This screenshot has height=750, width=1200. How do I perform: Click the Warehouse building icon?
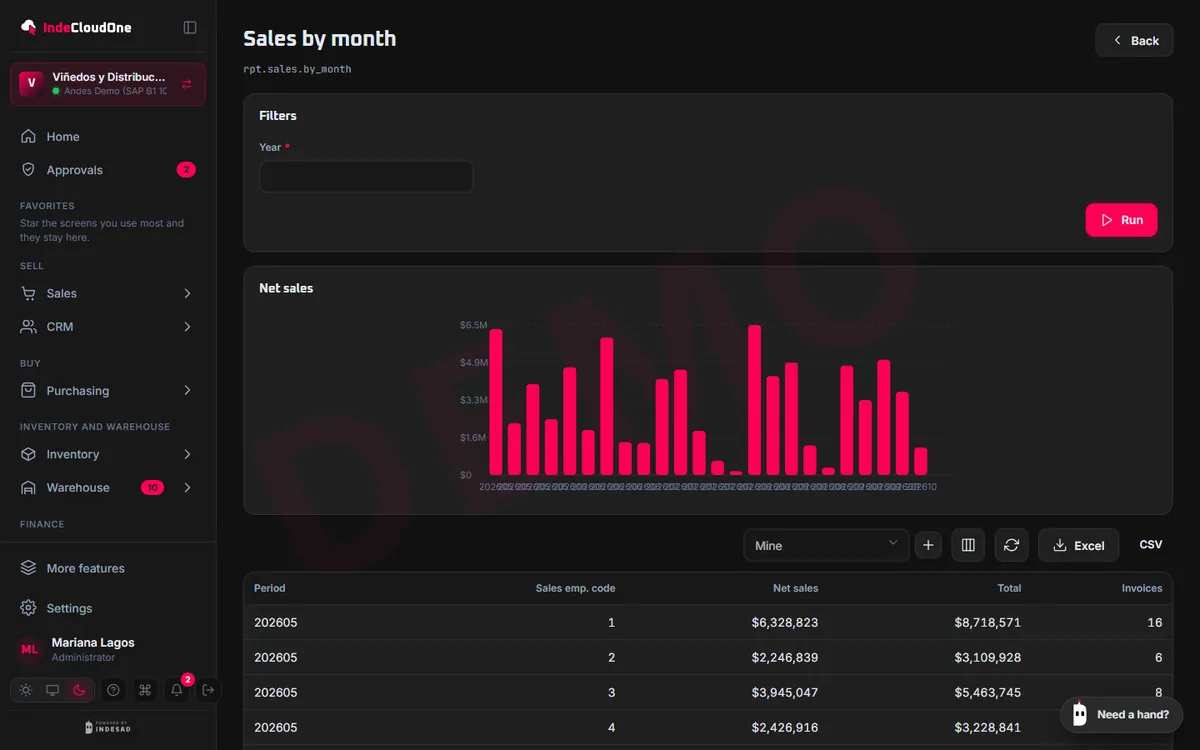[x=29, y=487]
